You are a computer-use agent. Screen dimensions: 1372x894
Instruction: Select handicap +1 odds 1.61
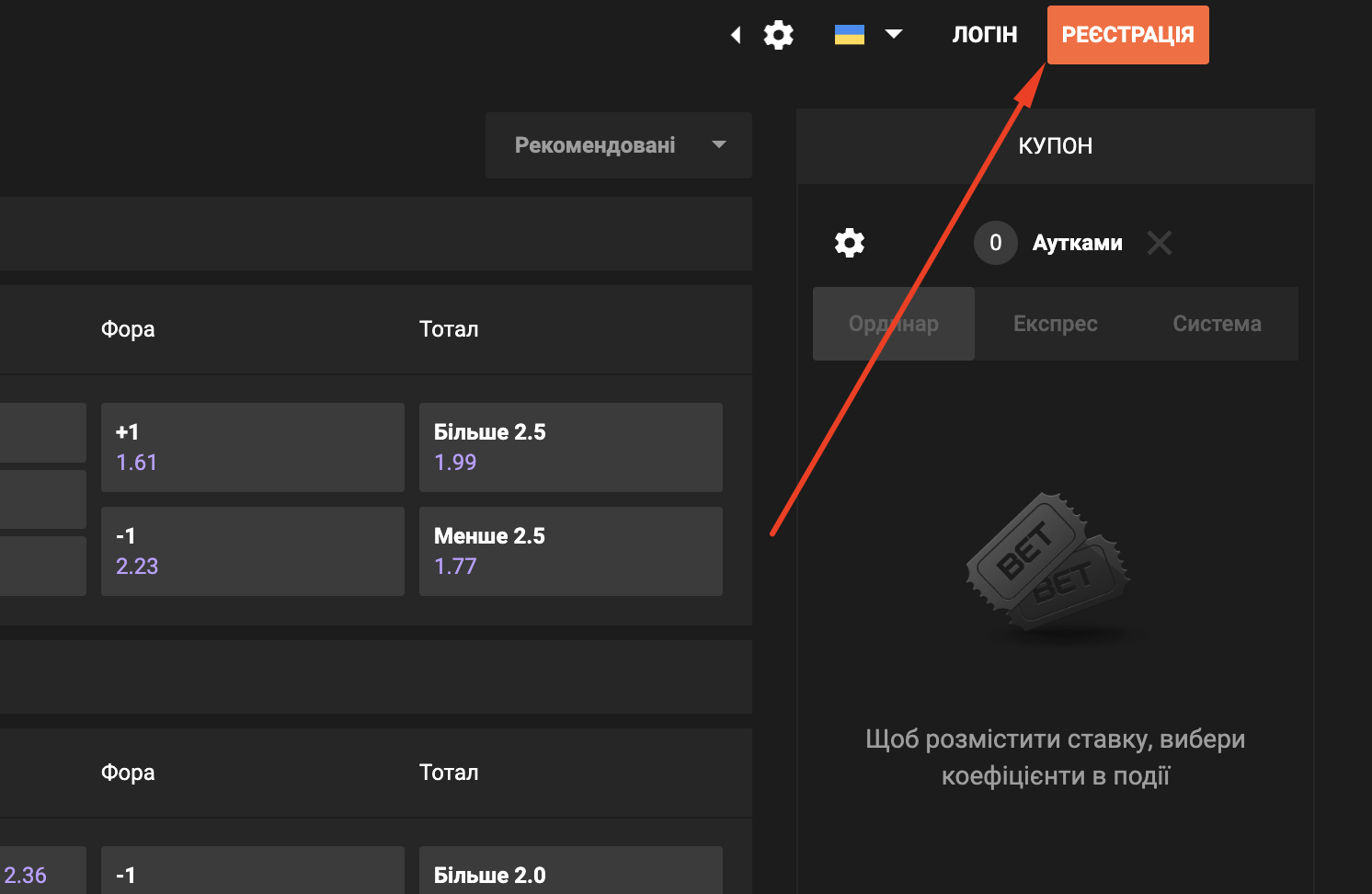coord(253,447)
